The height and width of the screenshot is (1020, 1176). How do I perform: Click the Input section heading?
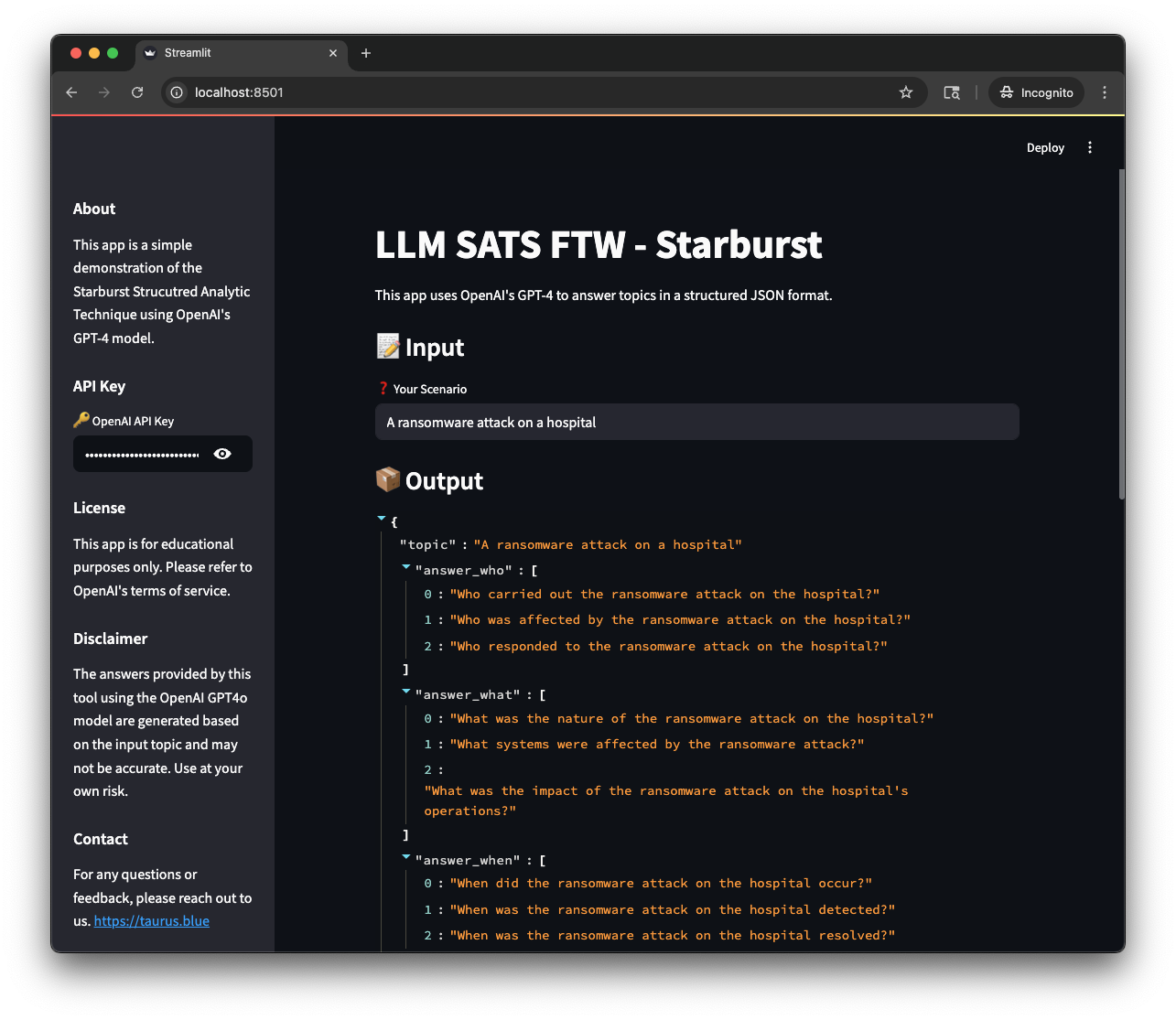[435, 348]
